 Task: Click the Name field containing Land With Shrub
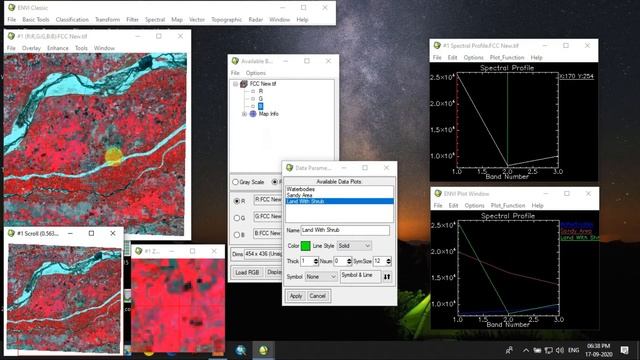click(x=345, y=230)
